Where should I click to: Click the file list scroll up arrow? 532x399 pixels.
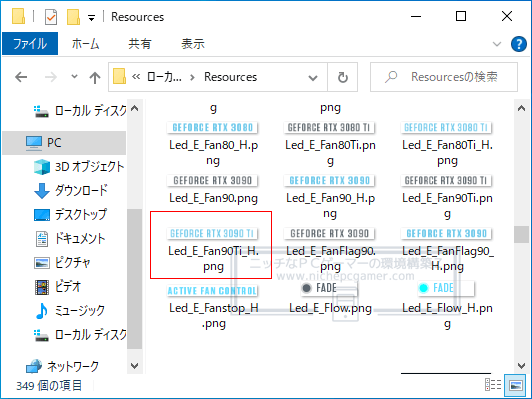(521, 108)
